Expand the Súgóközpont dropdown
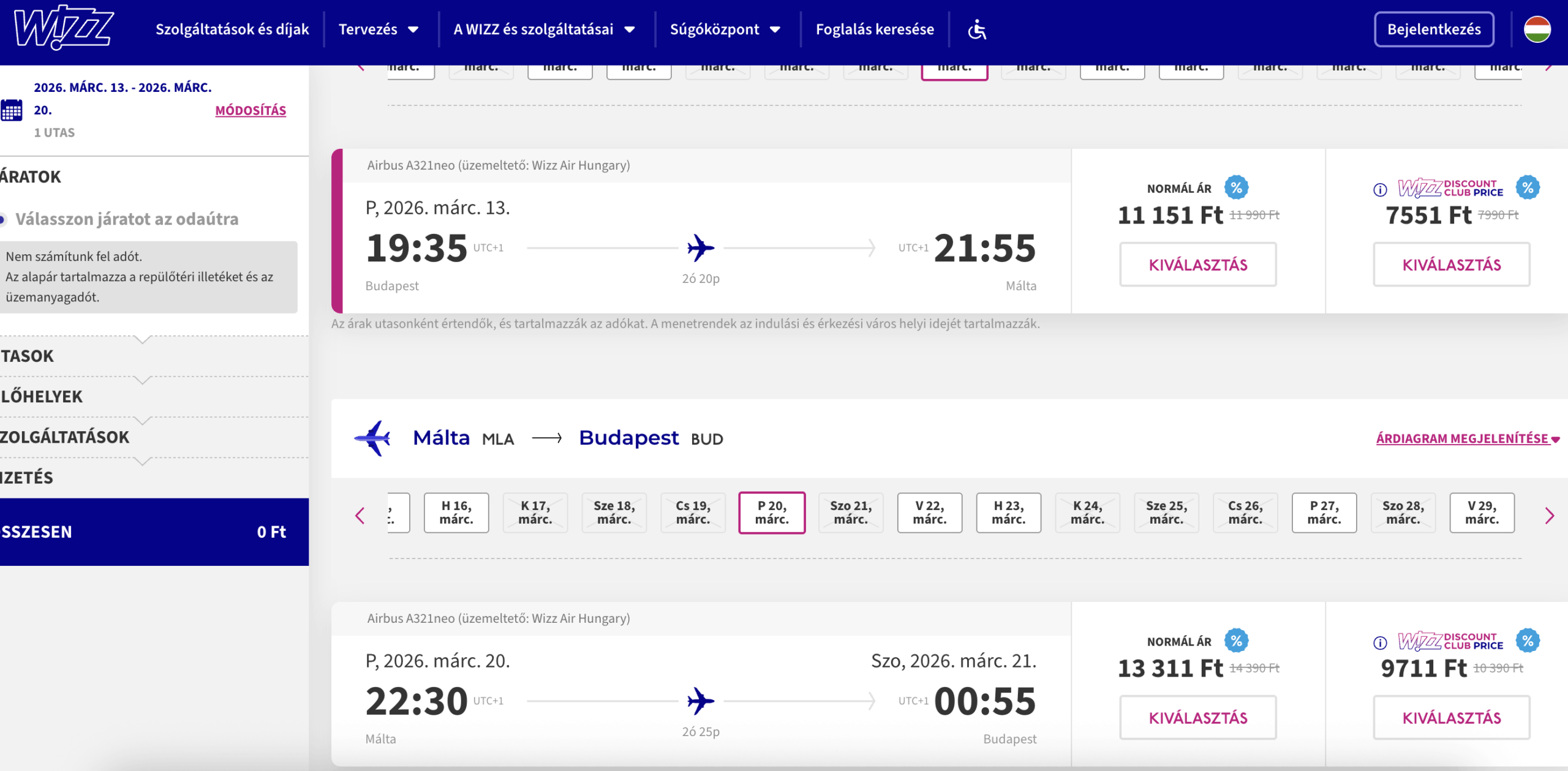Image resolution: width=1568 pixels, height=771 pixels. tap(725, 29)
